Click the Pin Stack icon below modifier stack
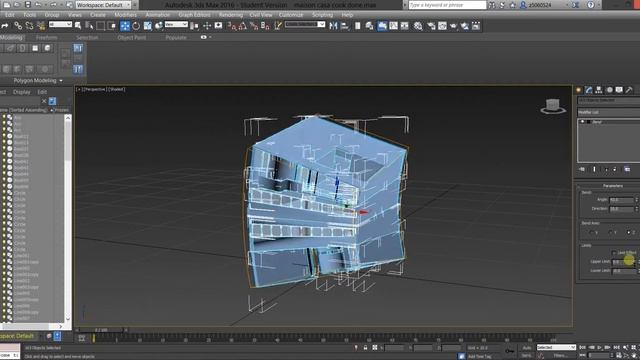The height and width of the screenshot is (360, 640). pos(582,169)
